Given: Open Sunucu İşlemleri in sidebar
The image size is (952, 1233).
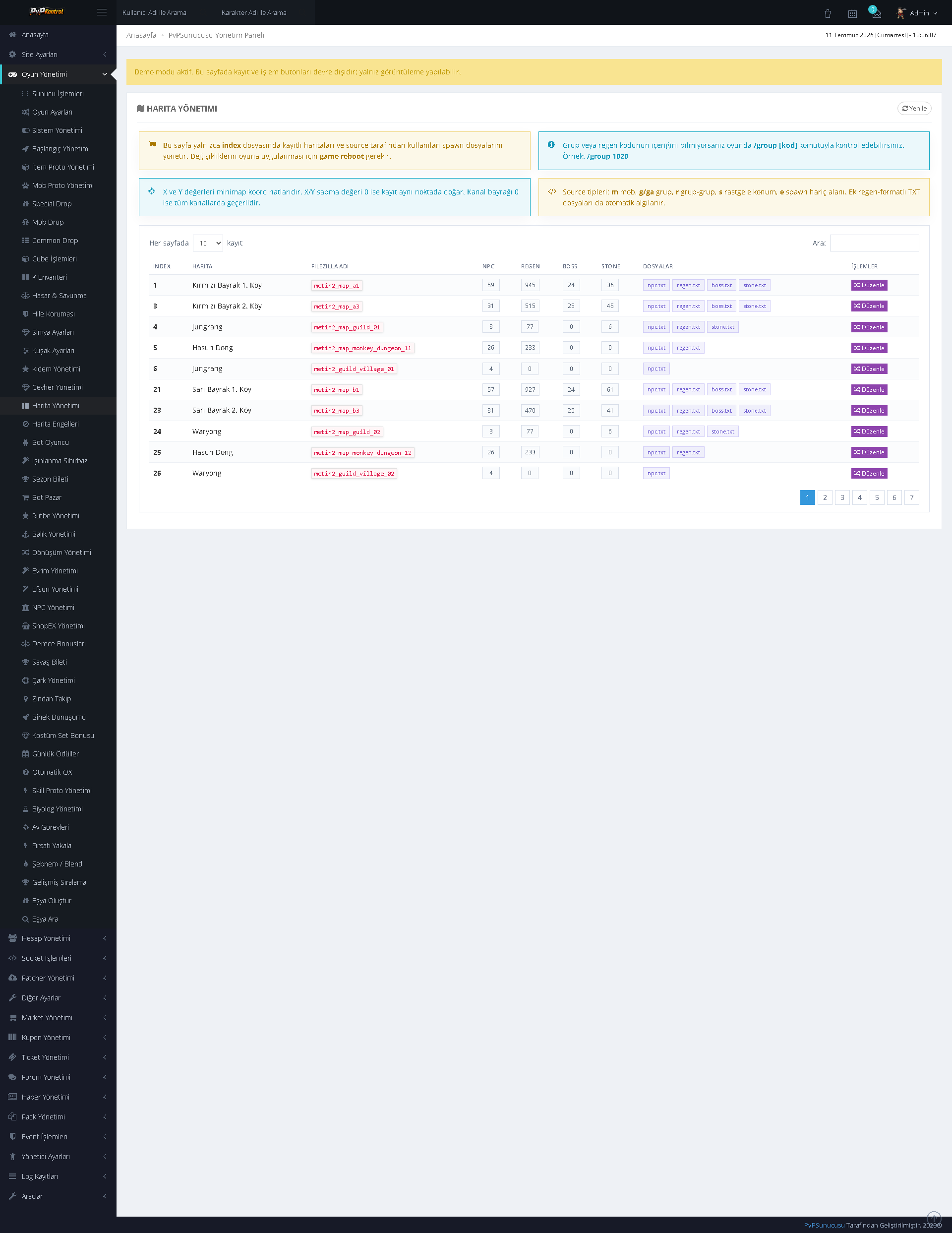Looking at the screenshot, I should [x=58, y=94].
